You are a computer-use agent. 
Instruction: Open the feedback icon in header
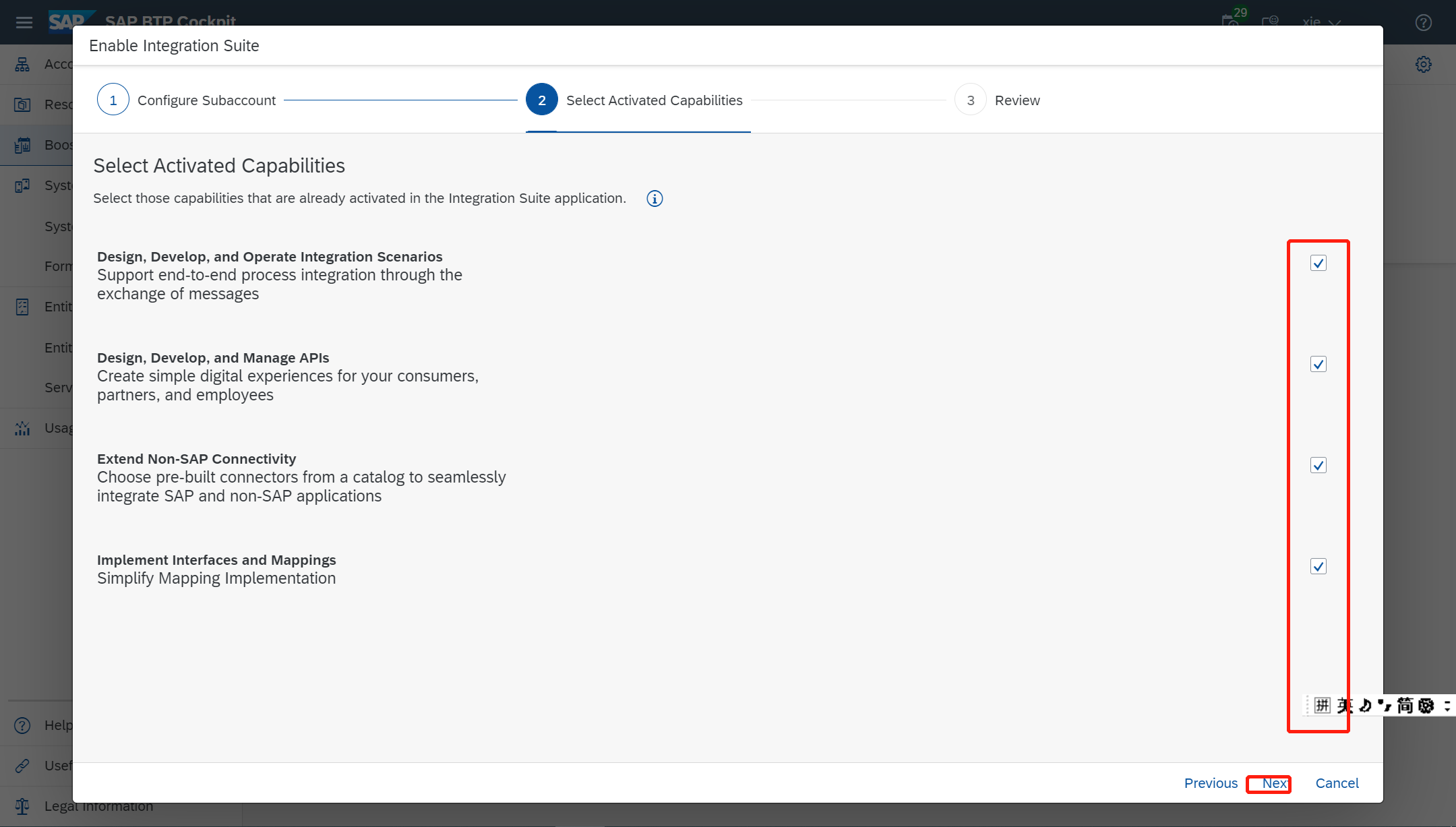[x=1271, y=22]
